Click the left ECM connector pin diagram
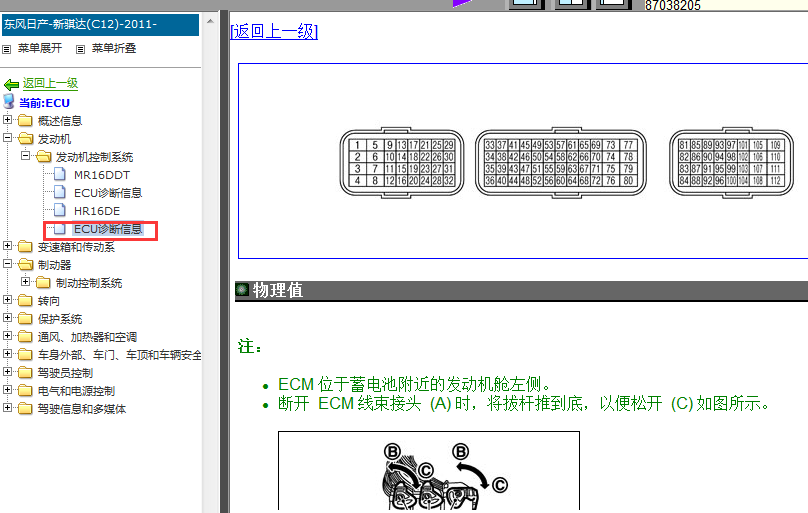Image resolution: width=808 pixels, height=513 pixels. 402,163
